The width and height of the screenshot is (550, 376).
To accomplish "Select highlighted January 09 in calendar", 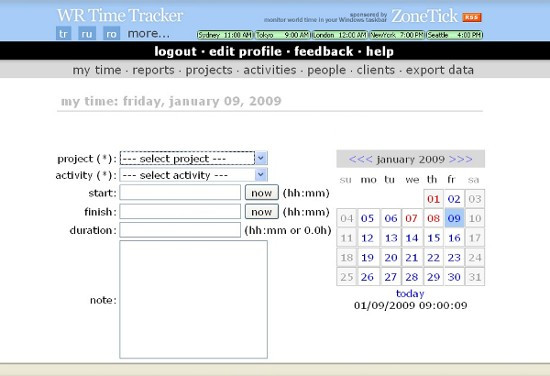I will coord(454,219).
